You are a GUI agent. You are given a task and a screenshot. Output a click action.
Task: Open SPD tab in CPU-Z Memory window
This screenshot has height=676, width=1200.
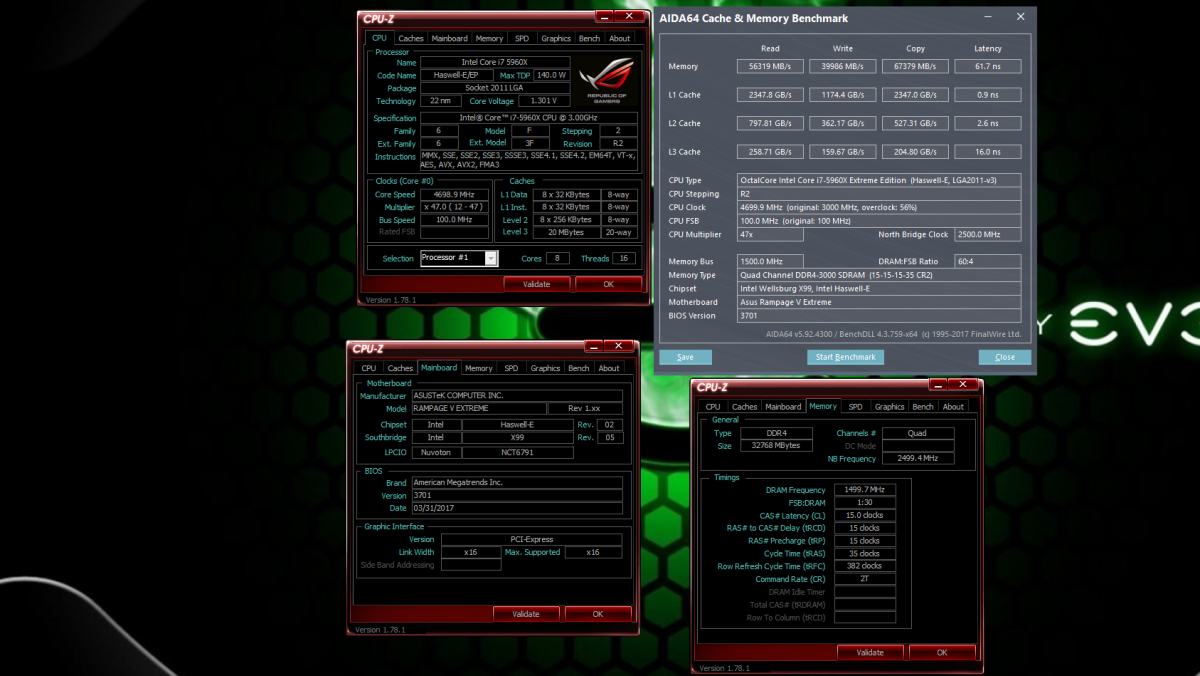(x=855, y=407)
